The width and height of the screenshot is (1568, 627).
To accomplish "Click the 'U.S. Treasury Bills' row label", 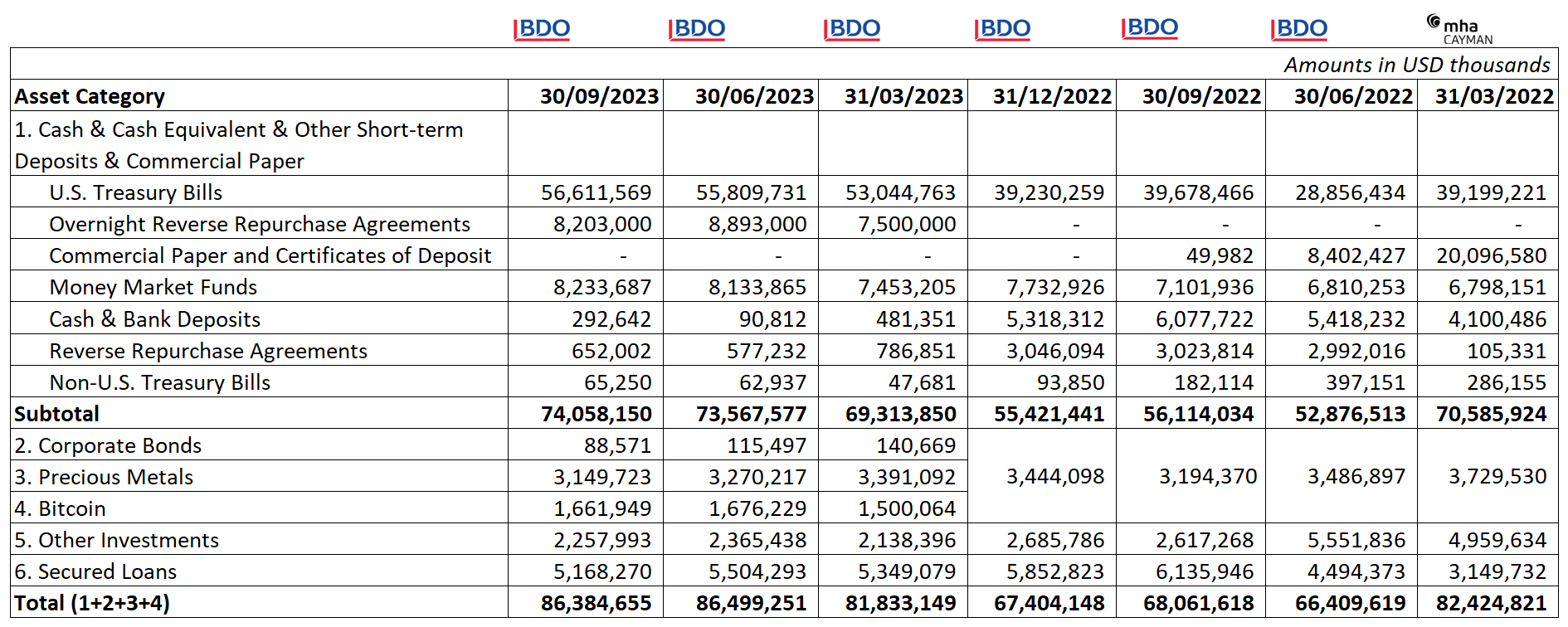I will pyautogui.click(x=136, y=192).
